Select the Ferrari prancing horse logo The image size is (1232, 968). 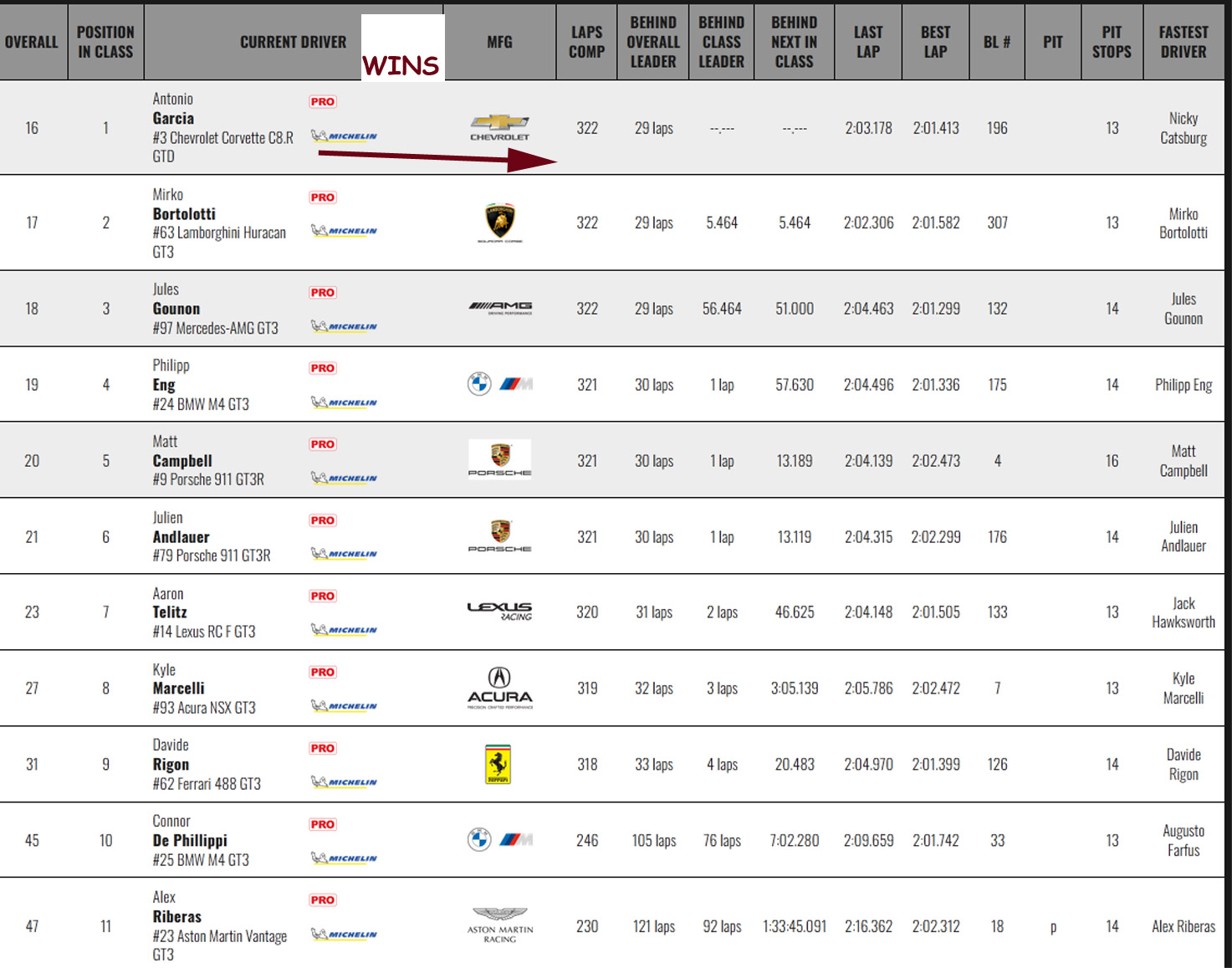tap(498, 764)
